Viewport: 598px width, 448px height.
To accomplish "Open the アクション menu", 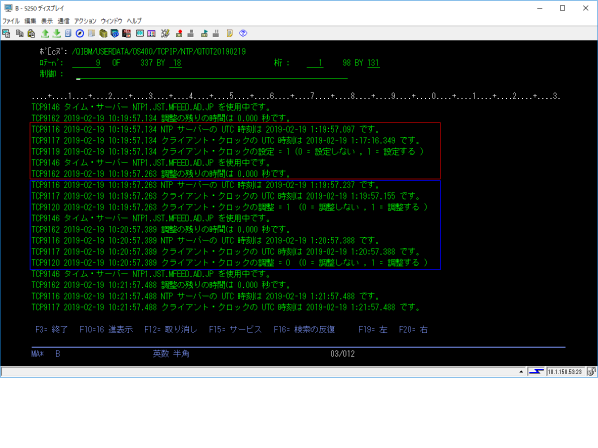I will (x=85, y=21).
